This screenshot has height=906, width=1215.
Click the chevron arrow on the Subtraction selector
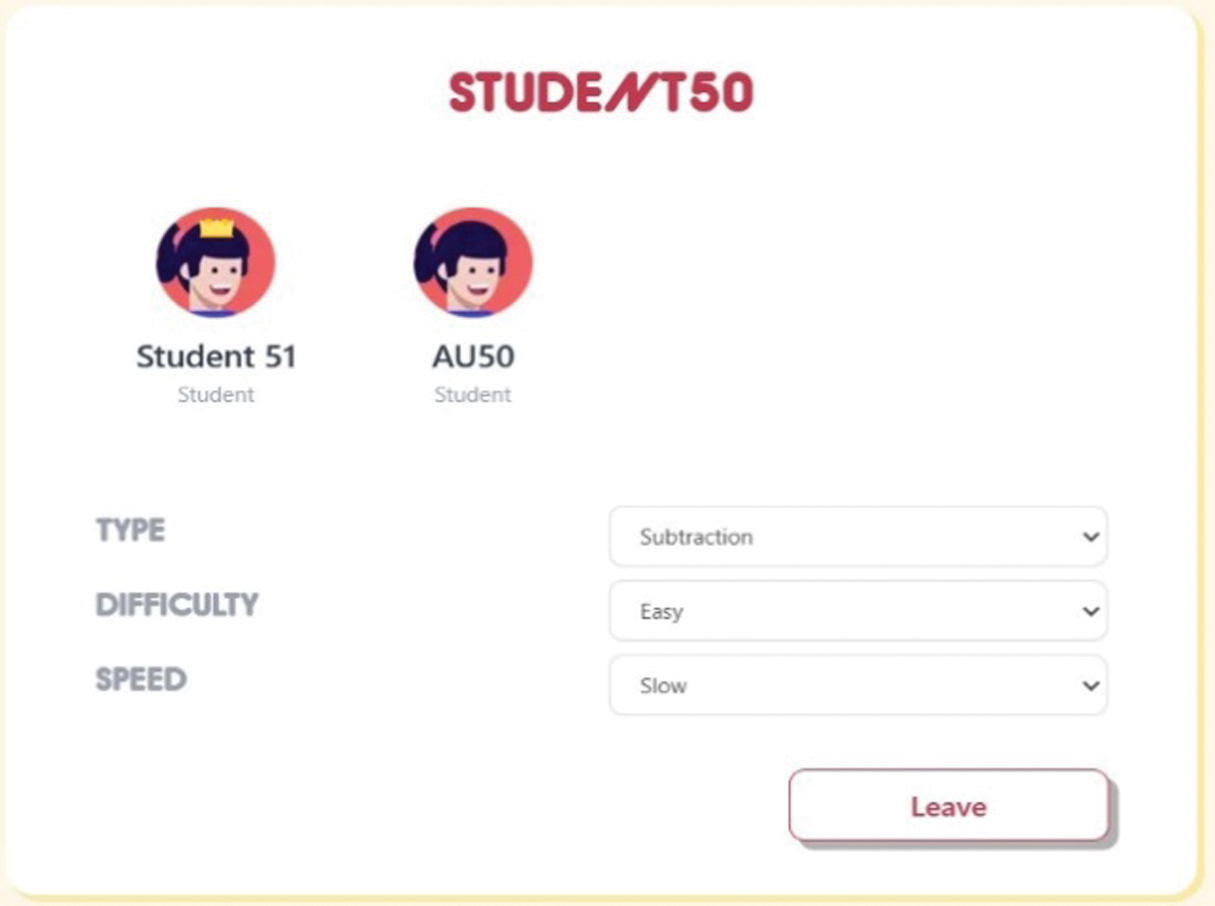click(1090, 537)
